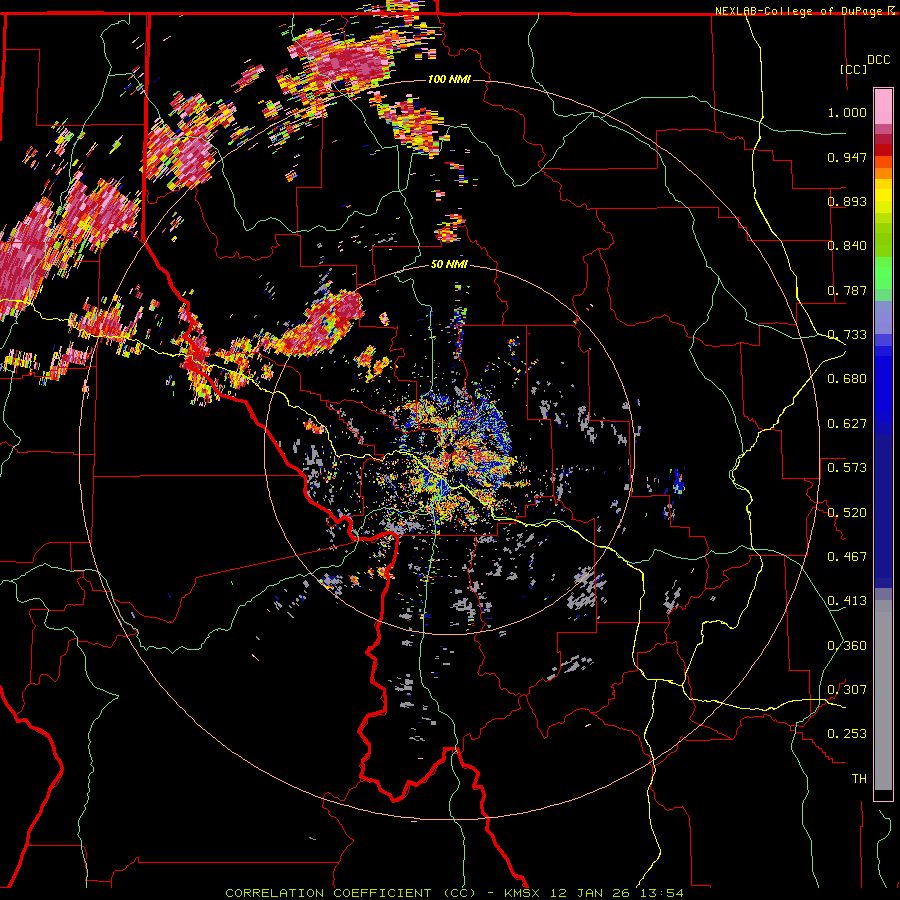The height and width of the screenshot is (900, 900).
Task: Click the 50 NMI range ring label
Action: [x=449, y=265]
